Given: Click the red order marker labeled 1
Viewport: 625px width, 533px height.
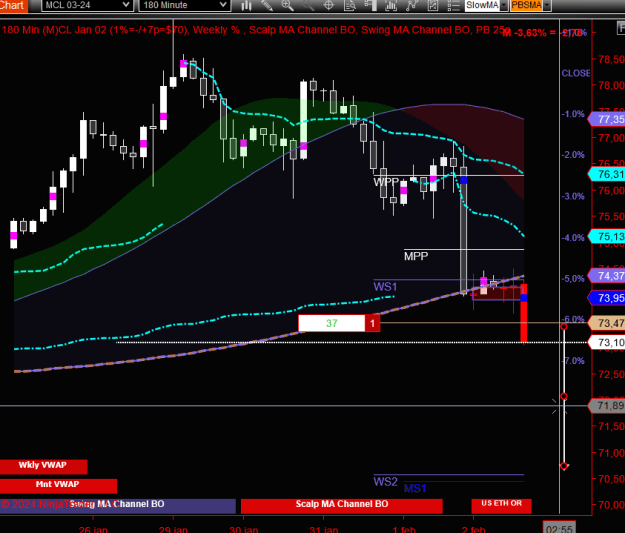Looking at the screenshot, I should 372,323.
